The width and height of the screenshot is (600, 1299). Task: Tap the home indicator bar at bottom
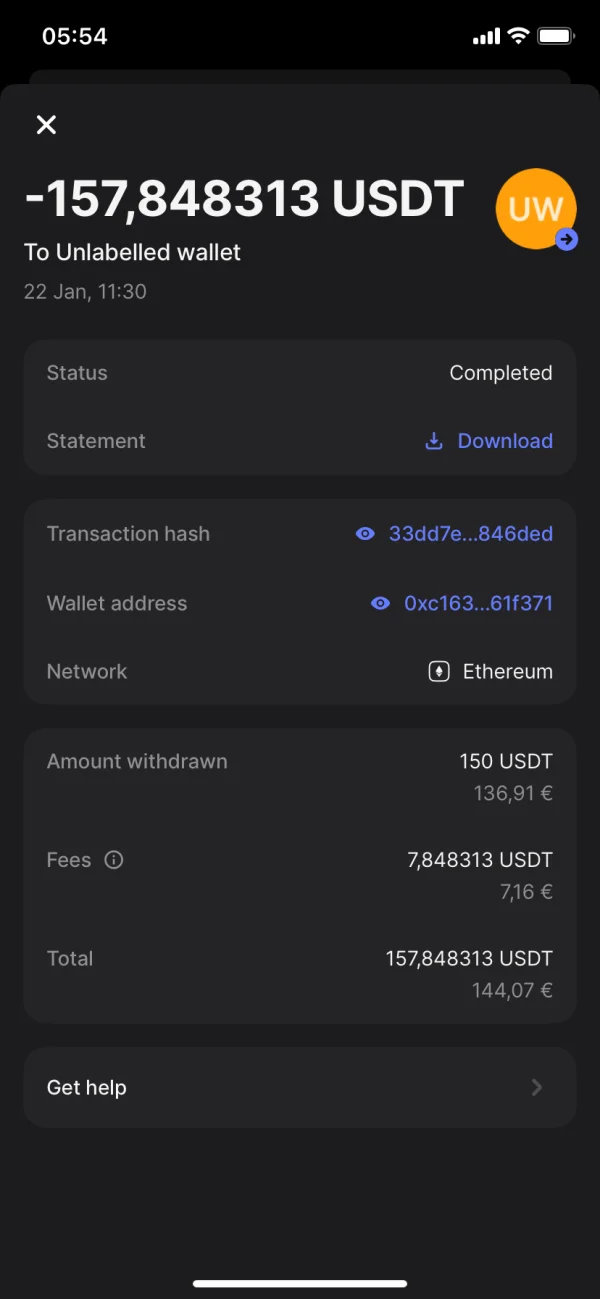[300, 1283]
